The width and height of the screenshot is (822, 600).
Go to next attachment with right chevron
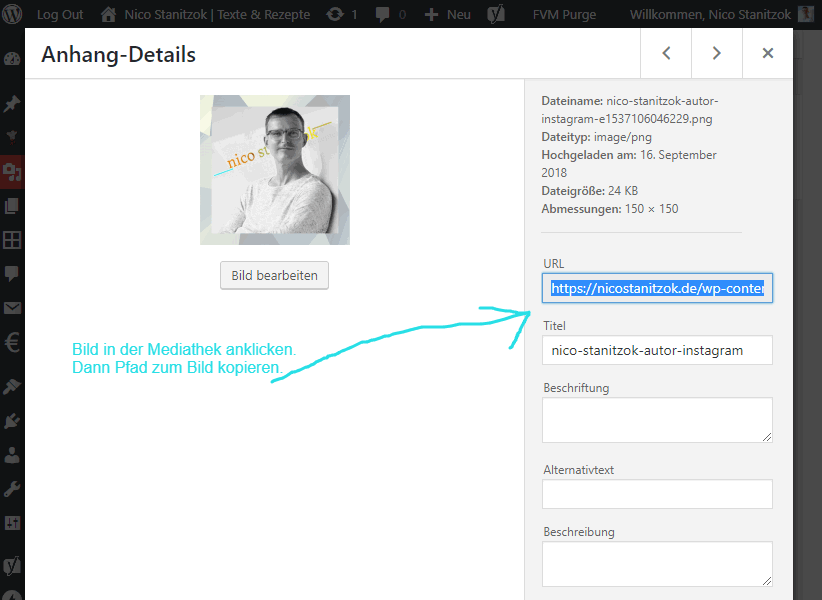717,54
